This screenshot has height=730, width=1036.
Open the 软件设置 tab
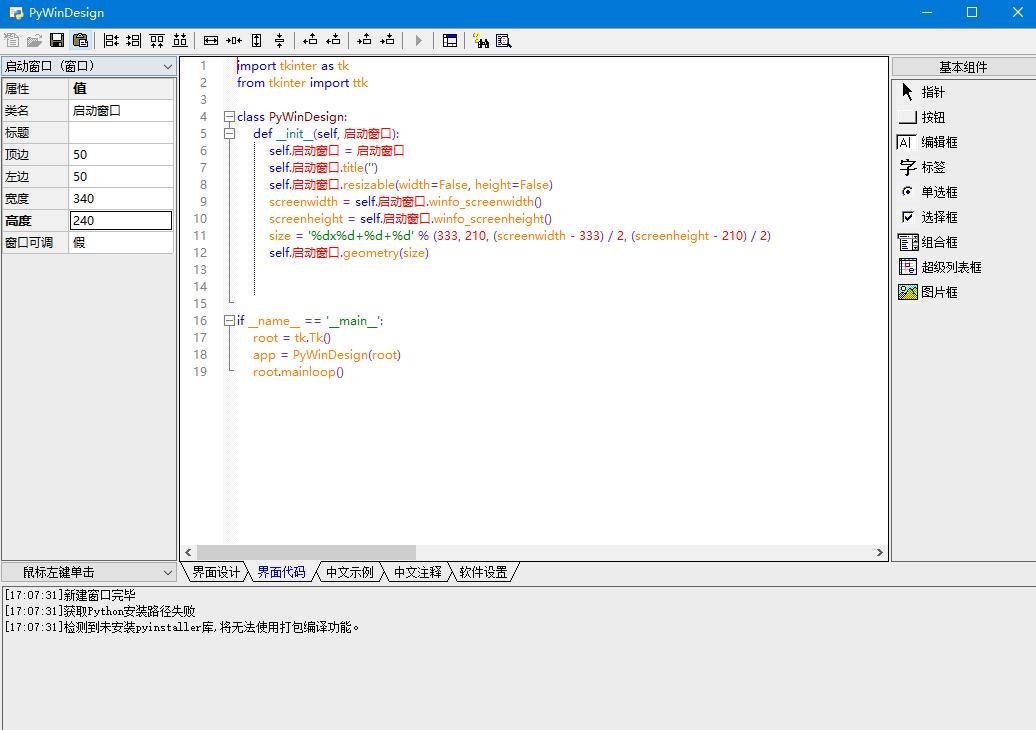(484, 572)
